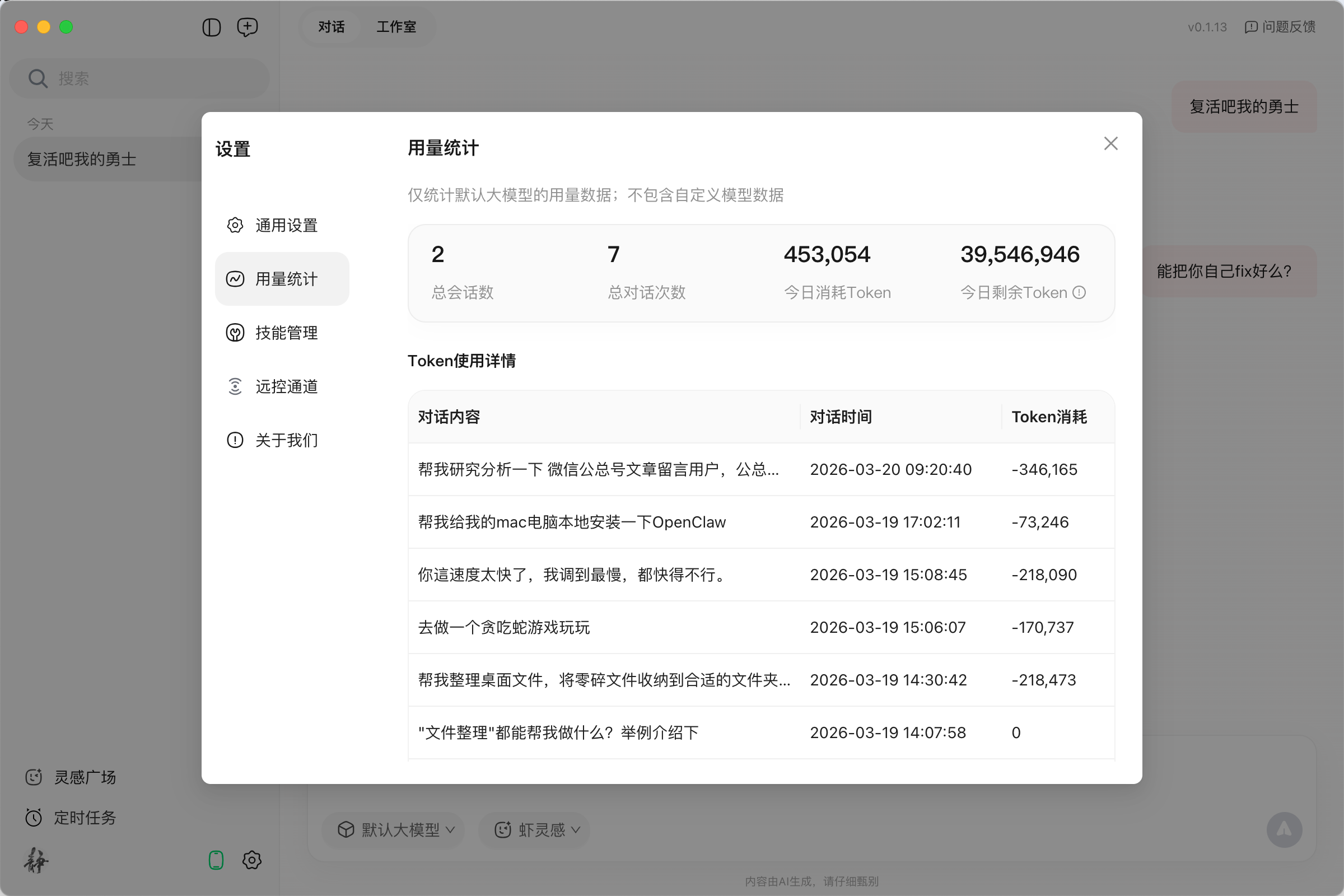Open the 默认大模型 model dropdown

point(393,830)
